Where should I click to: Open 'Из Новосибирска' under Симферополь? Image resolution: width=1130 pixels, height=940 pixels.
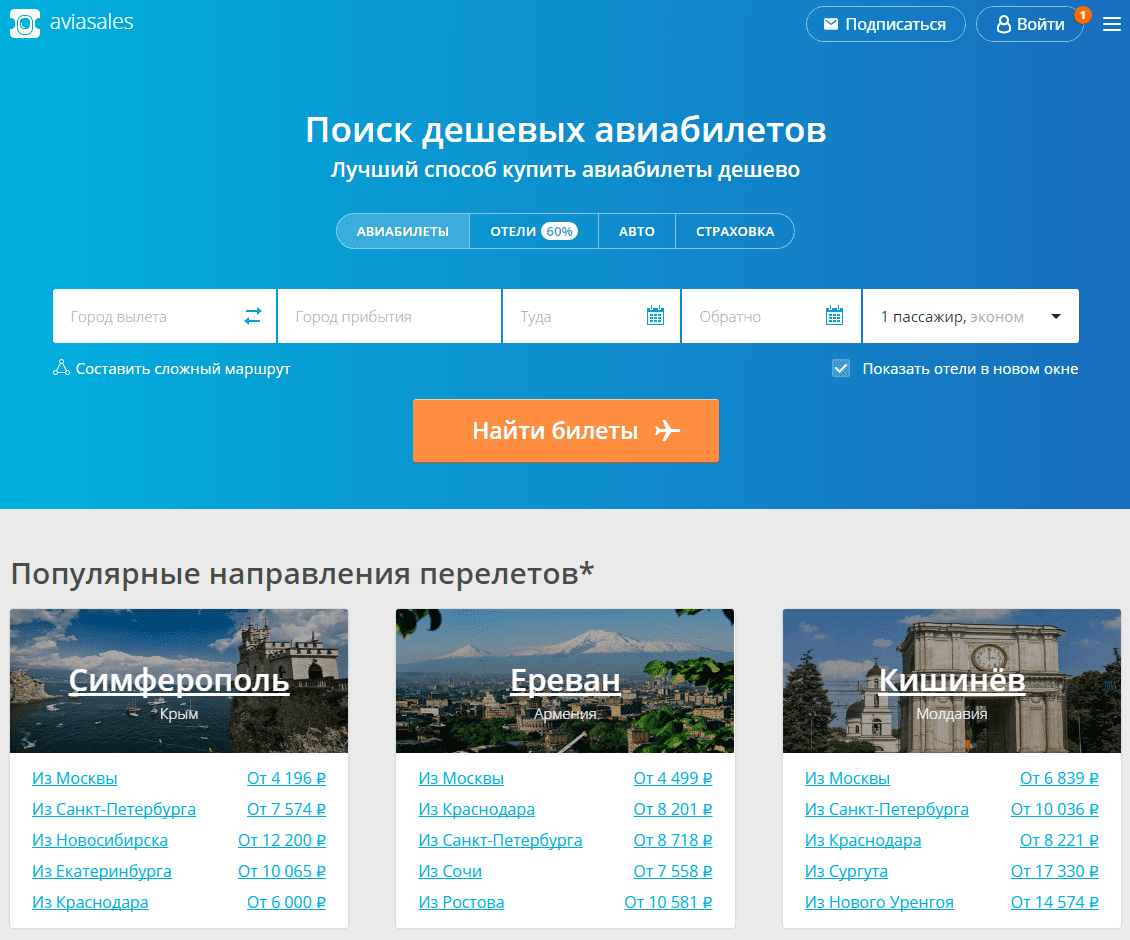pos(99,841)
